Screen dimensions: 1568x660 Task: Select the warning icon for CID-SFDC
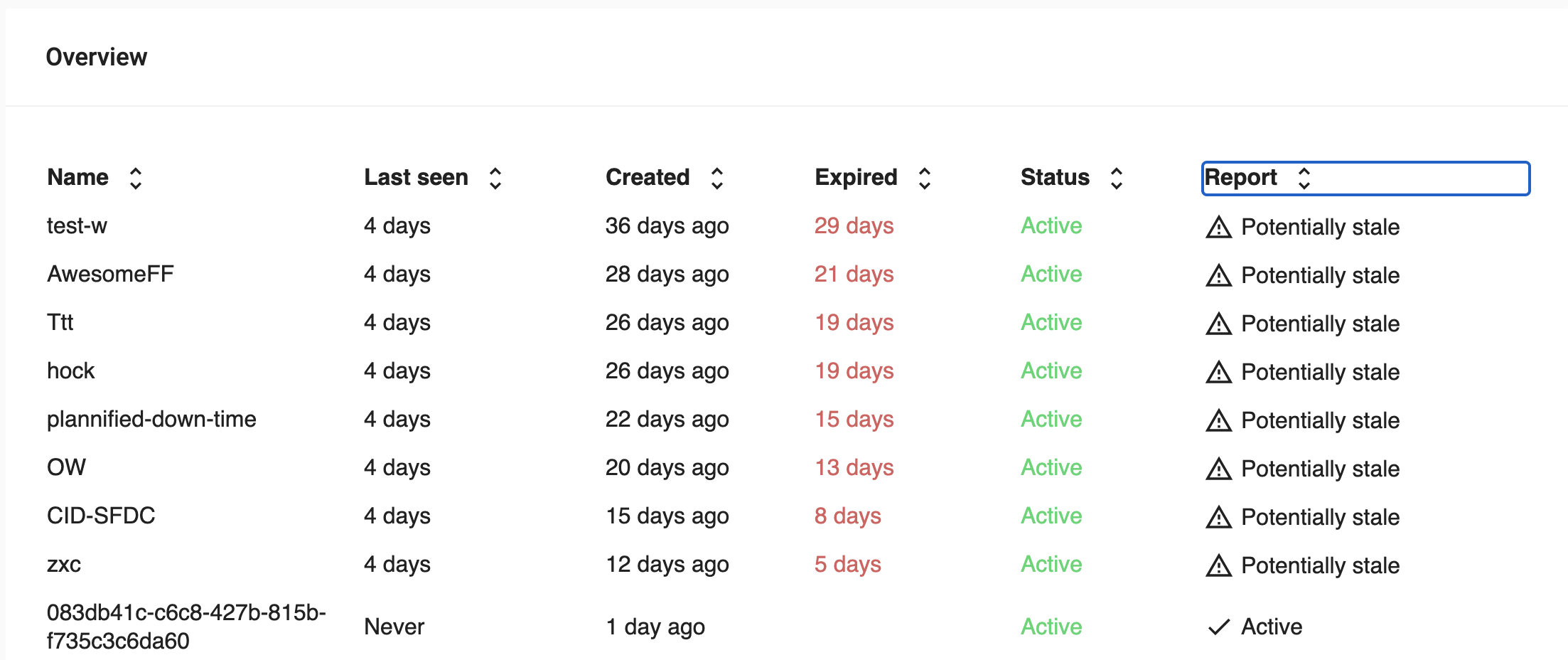click(1219, 516)
